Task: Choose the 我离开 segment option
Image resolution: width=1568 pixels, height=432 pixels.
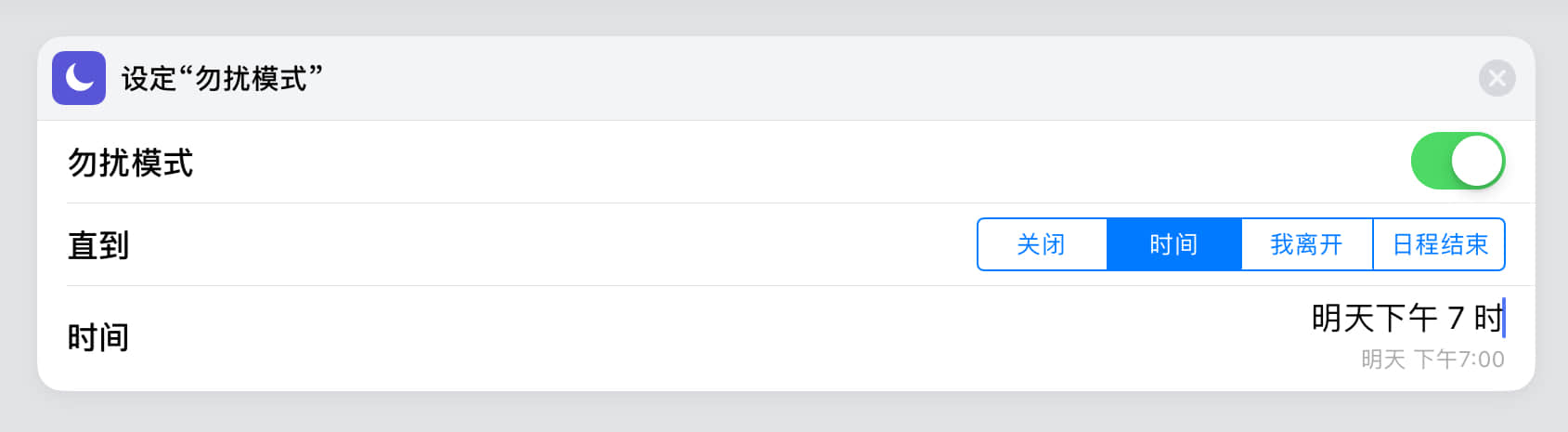Action: click(1306, 244)
